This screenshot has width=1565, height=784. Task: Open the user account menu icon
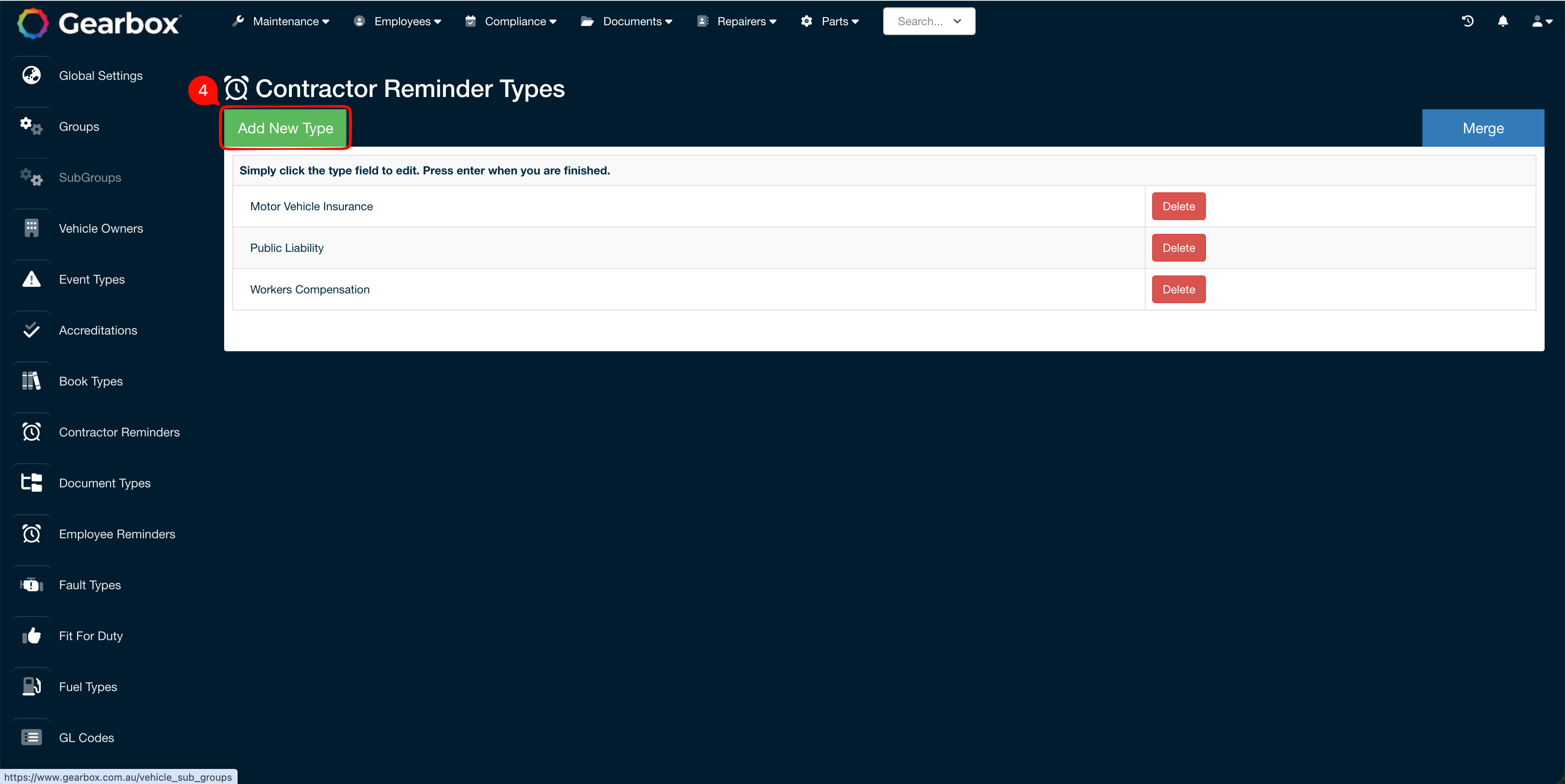pyautogui.click(x=1543, y=22)
